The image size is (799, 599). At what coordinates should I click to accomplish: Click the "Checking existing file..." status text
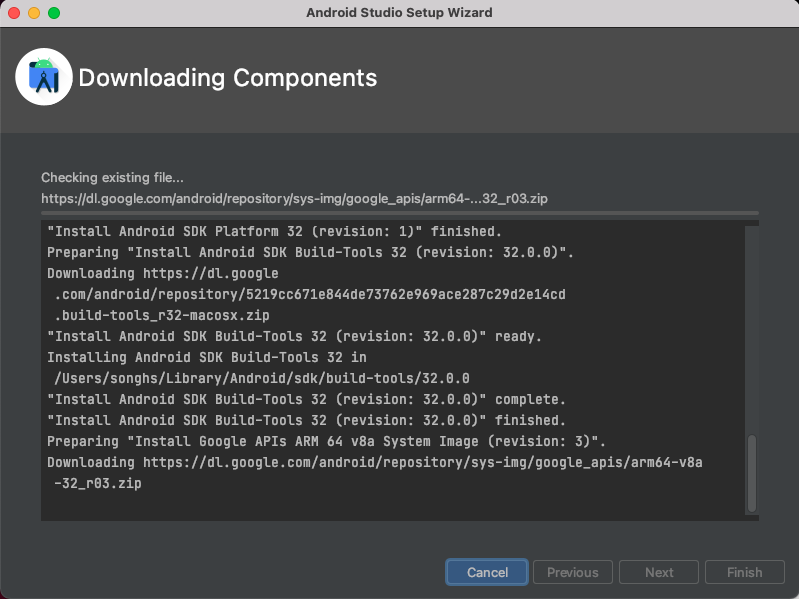tap(112, 177)
